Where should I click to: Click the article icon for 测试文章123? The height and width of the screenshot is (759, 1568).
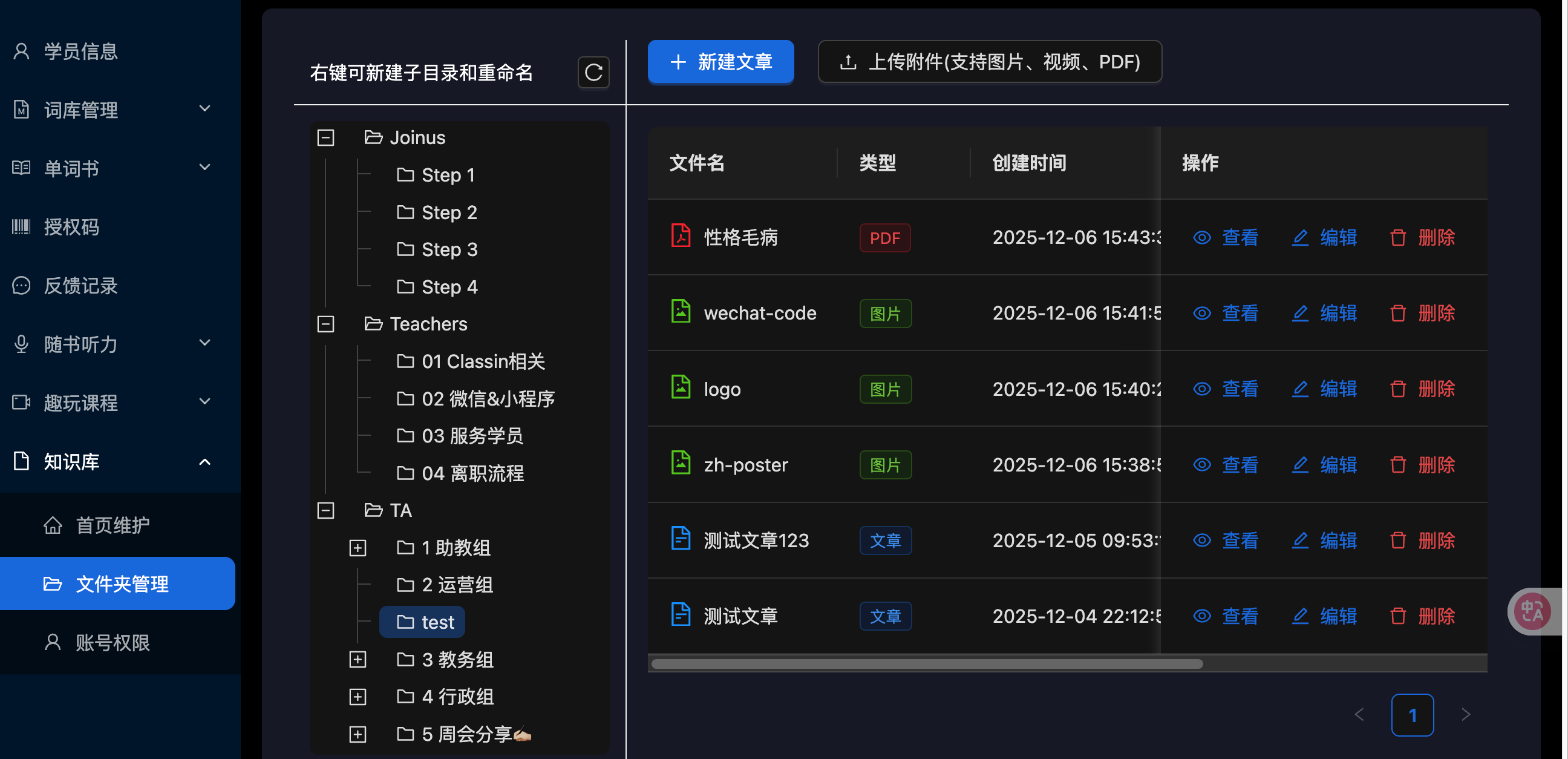(680, 539)
